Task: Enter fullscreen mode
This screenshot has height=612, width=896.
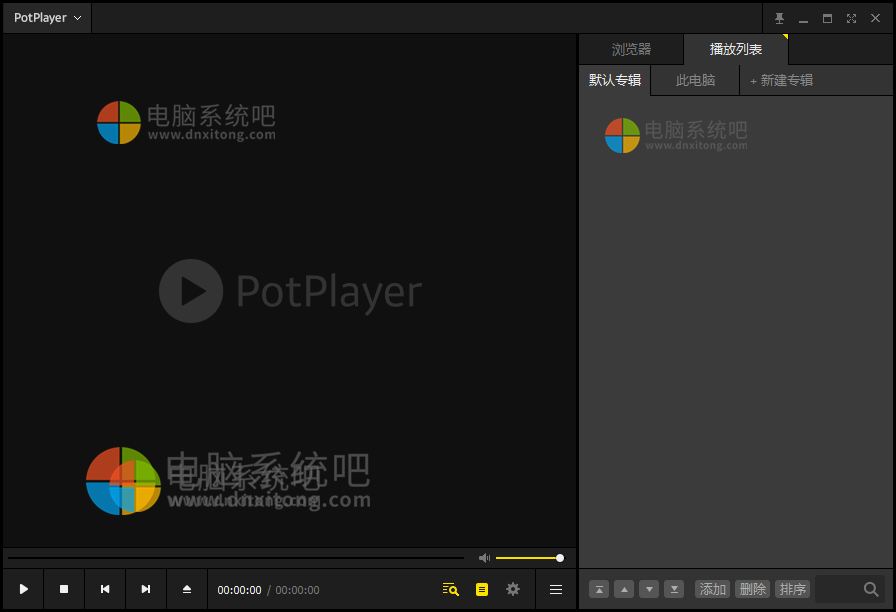Action: [x=851, y=18]
